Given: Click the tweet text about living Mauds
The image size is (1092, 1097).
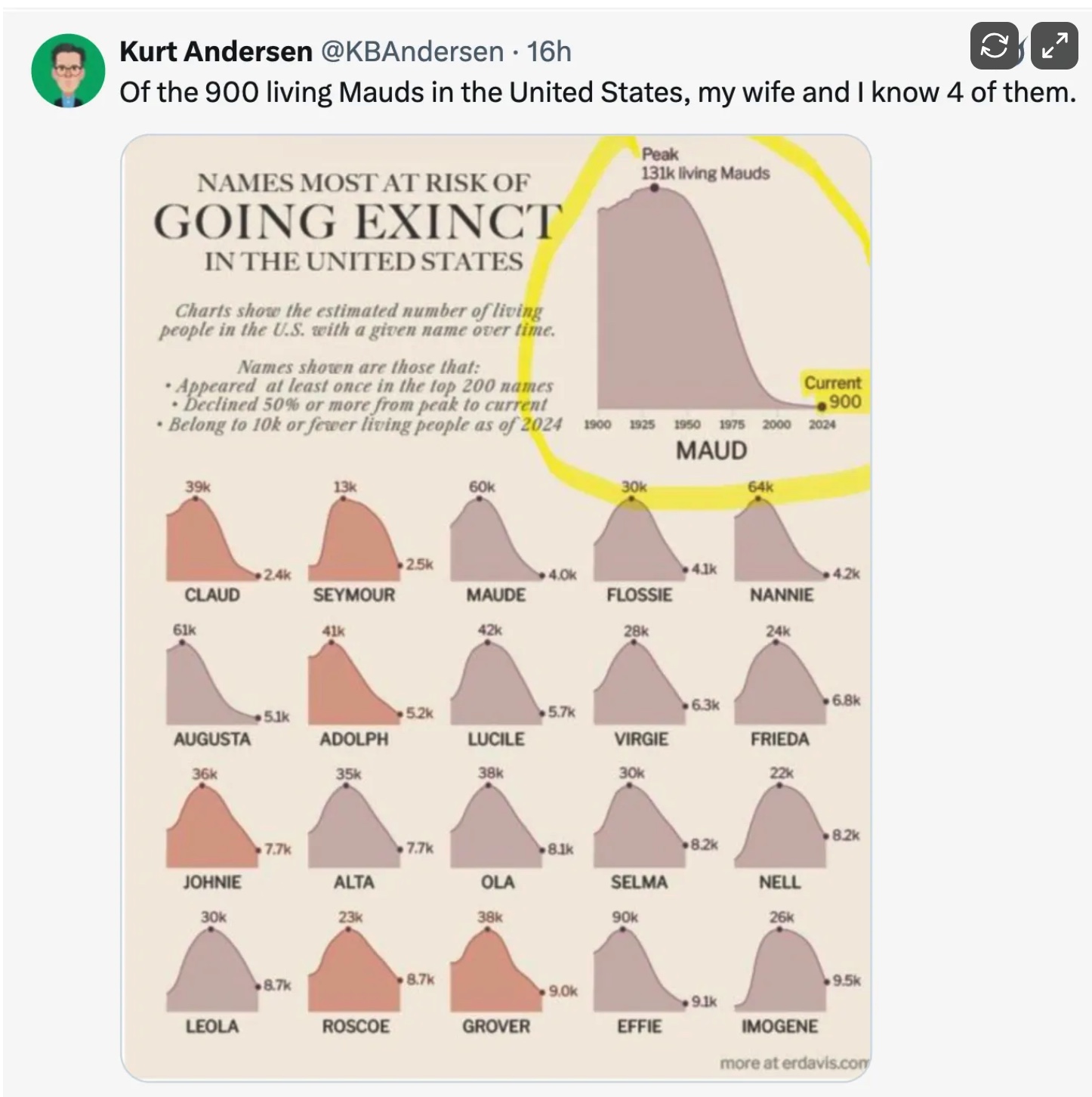Looking at the screenshot, I should 597,92.
